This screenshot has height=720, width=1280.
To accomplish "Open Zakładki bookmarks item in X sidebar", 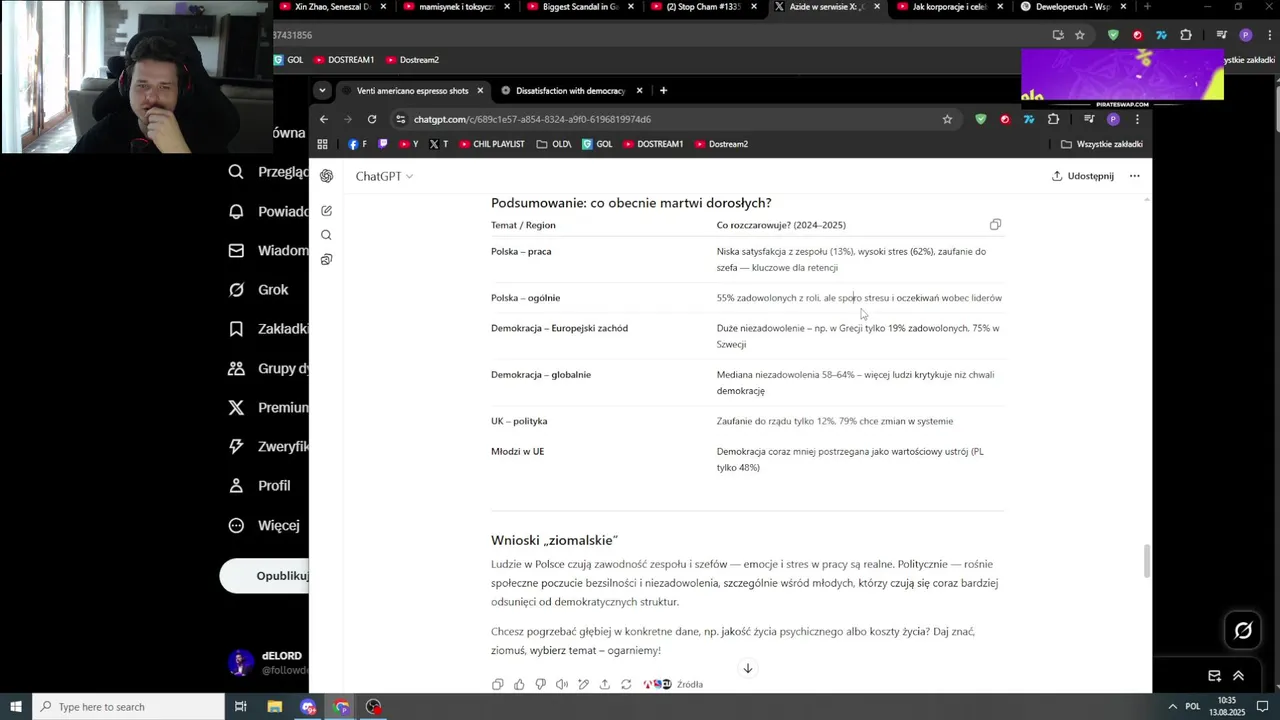I will tap(267, 329).
